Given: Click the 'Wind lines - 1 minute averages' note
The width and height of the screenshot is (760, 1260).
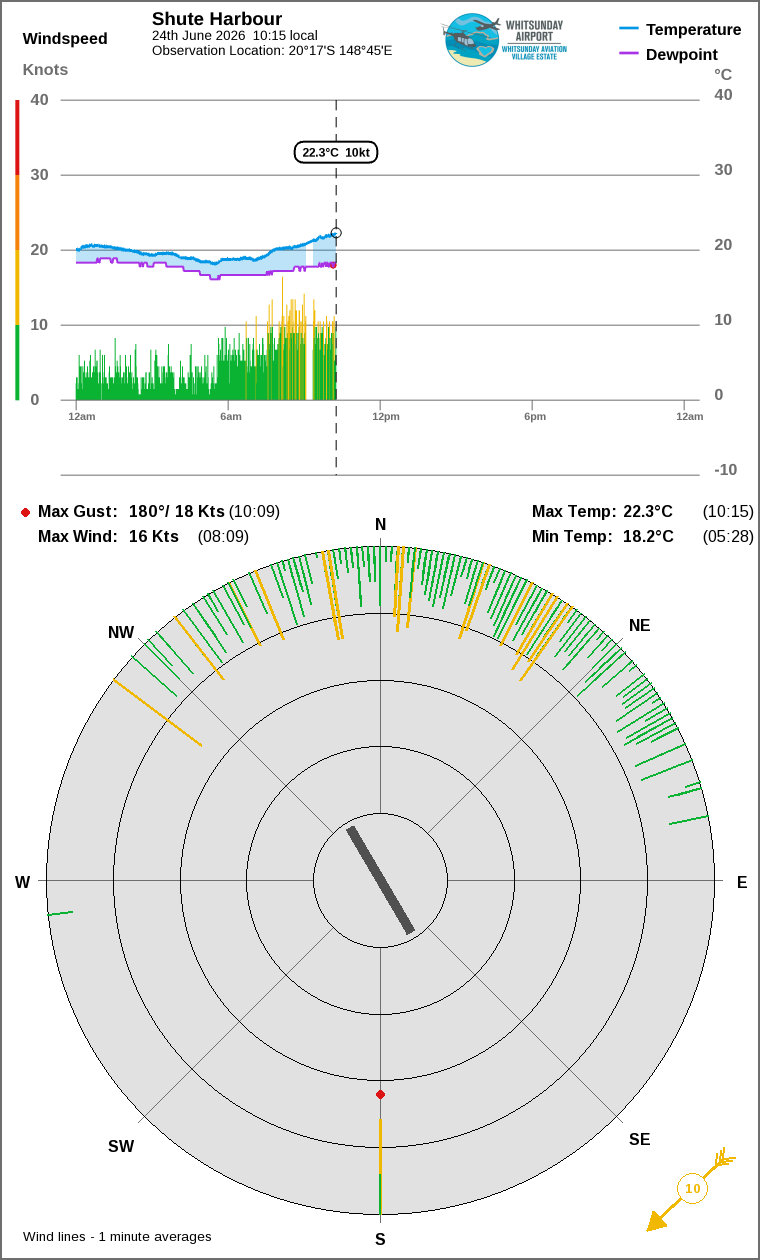Looking at the screenshot, I should click(x=117, y=1236).
